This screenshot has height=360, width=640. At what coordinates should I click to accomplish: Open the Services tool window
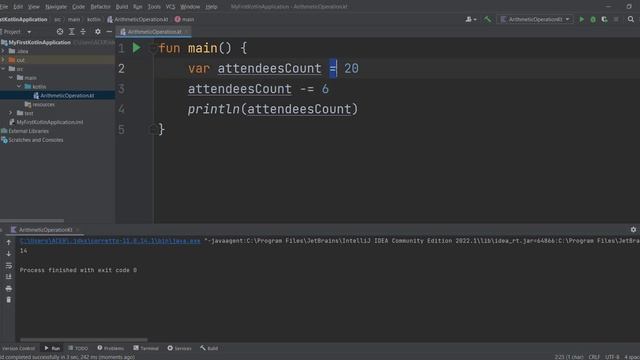(179, 348)
